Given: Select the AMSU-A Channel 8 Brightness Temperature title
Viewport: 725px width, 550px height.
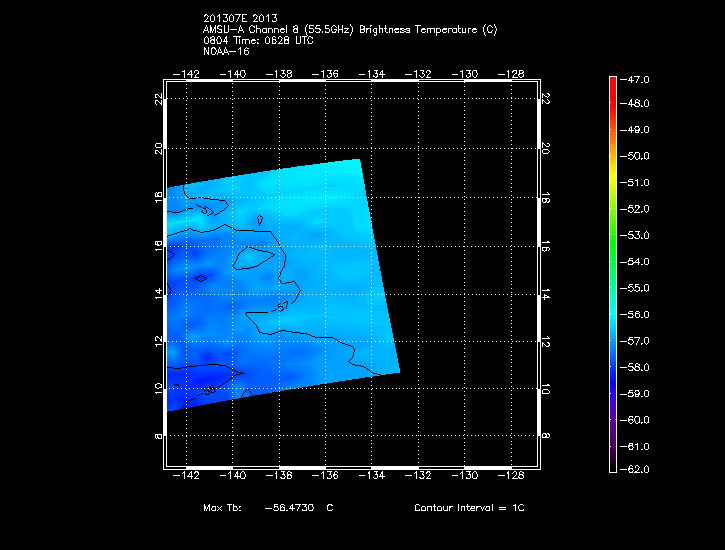Looking at the screenshot, I should click(349, 30).
